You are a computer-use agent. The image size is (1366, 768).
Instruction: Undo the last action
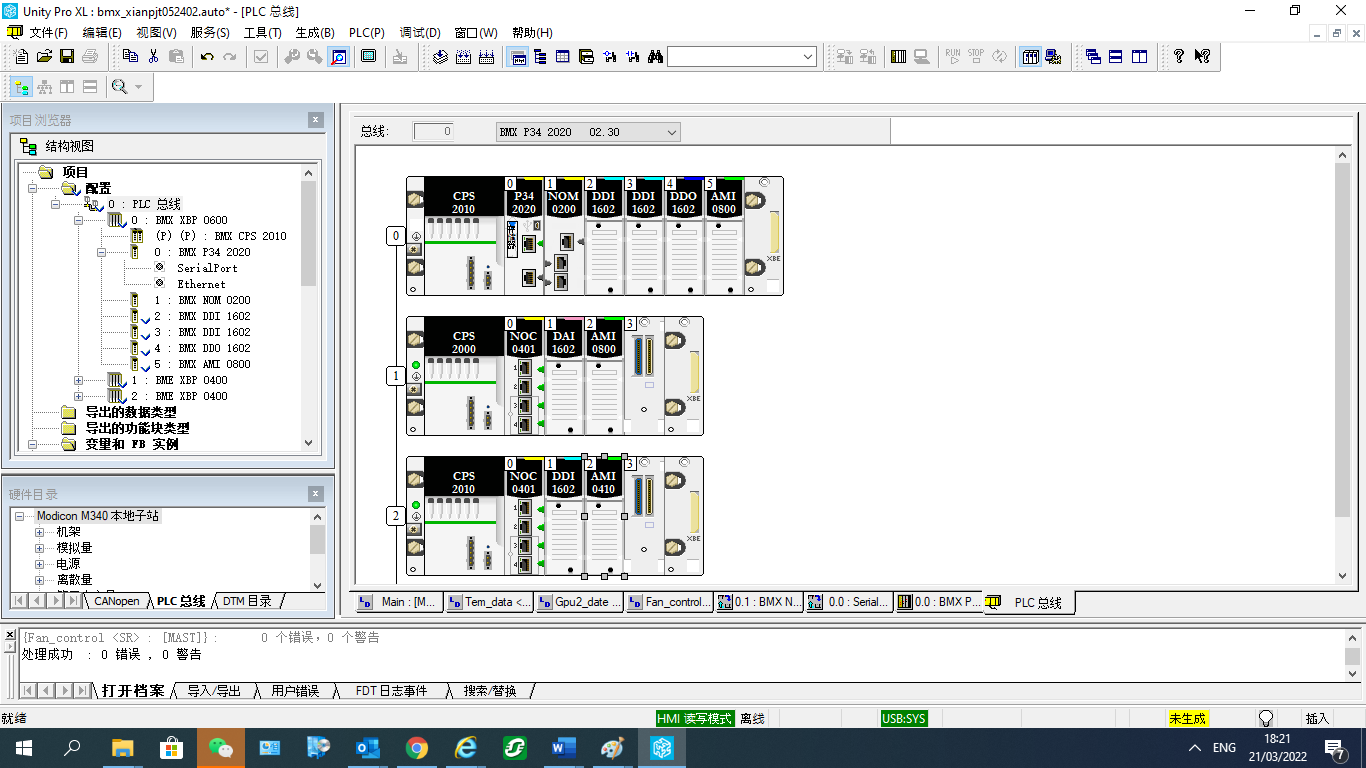tap(207, 57)
